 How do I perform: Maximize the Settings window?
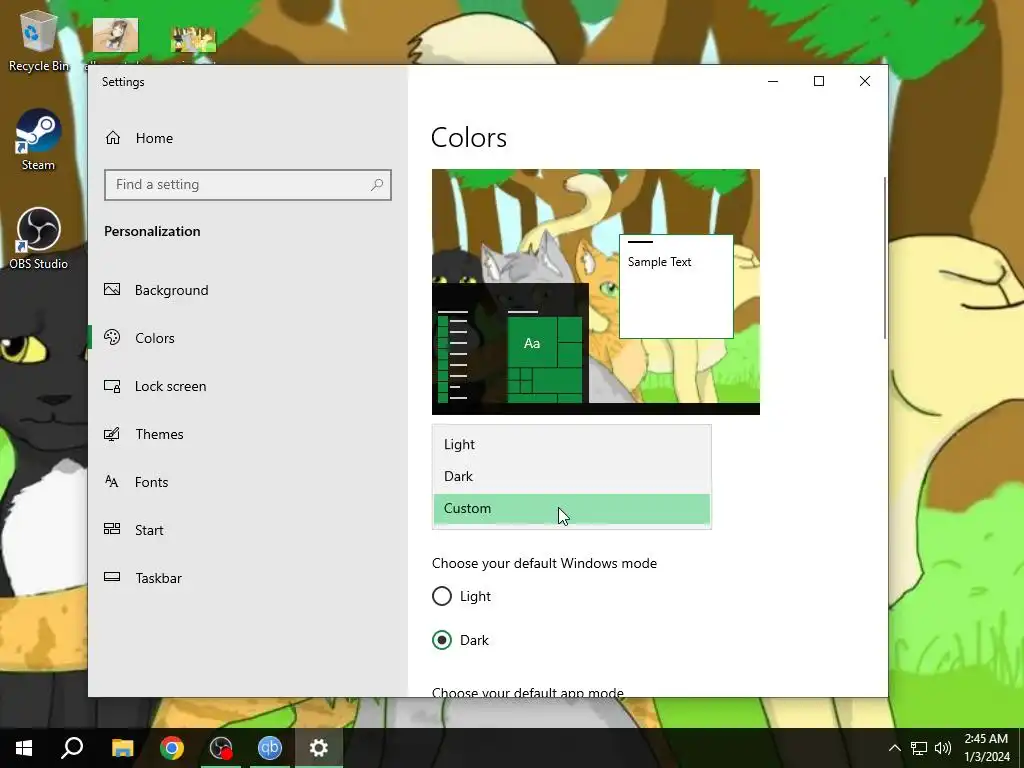pos(819,82)
